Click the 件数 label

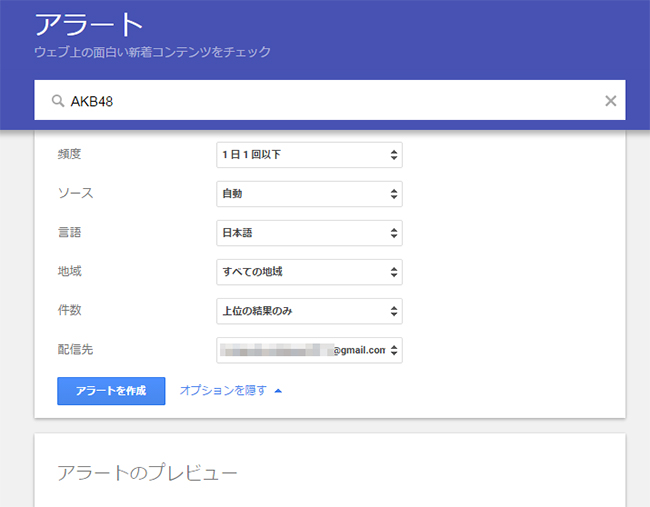pyautogui.click(x=69, y=310)
